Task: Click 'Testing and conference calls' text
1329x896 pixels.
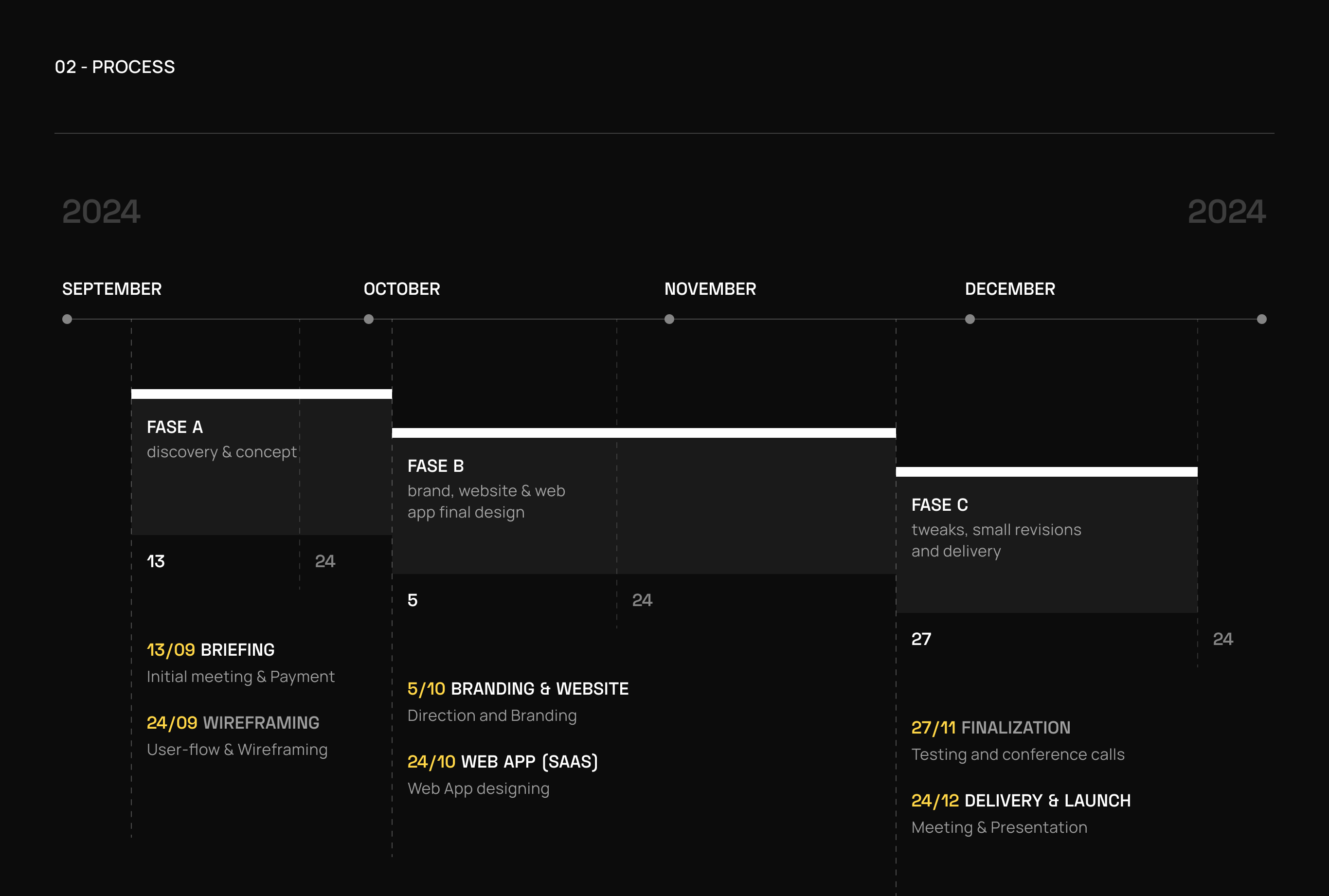Action: tap(1018, 754)
